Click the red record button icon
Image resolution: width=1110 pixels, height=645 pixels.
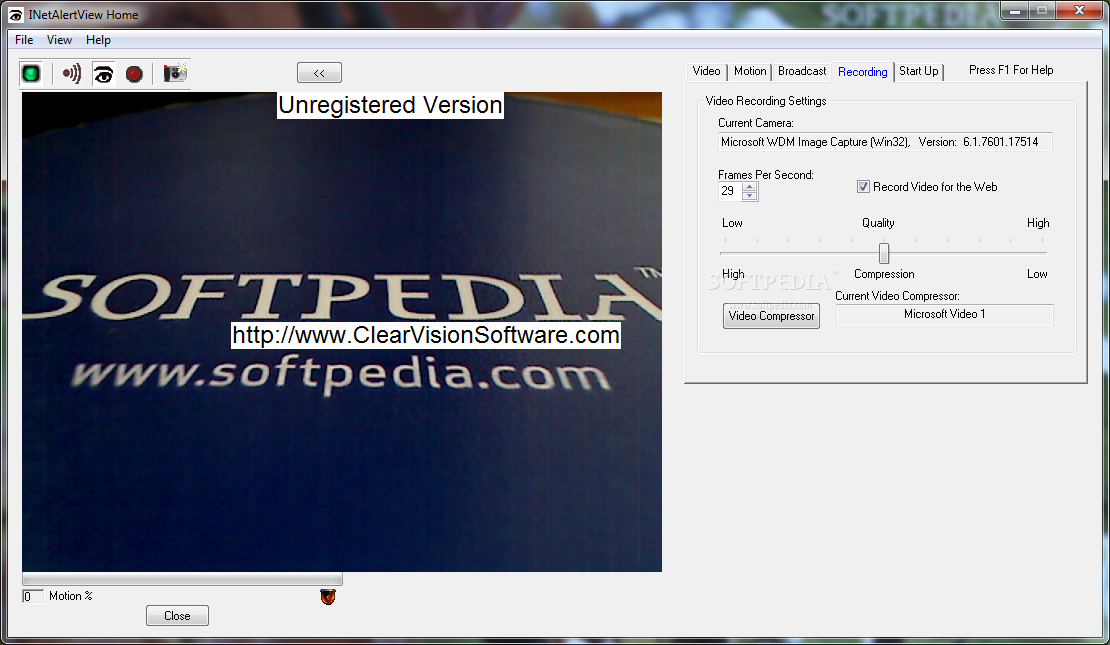tap(134, 74)
